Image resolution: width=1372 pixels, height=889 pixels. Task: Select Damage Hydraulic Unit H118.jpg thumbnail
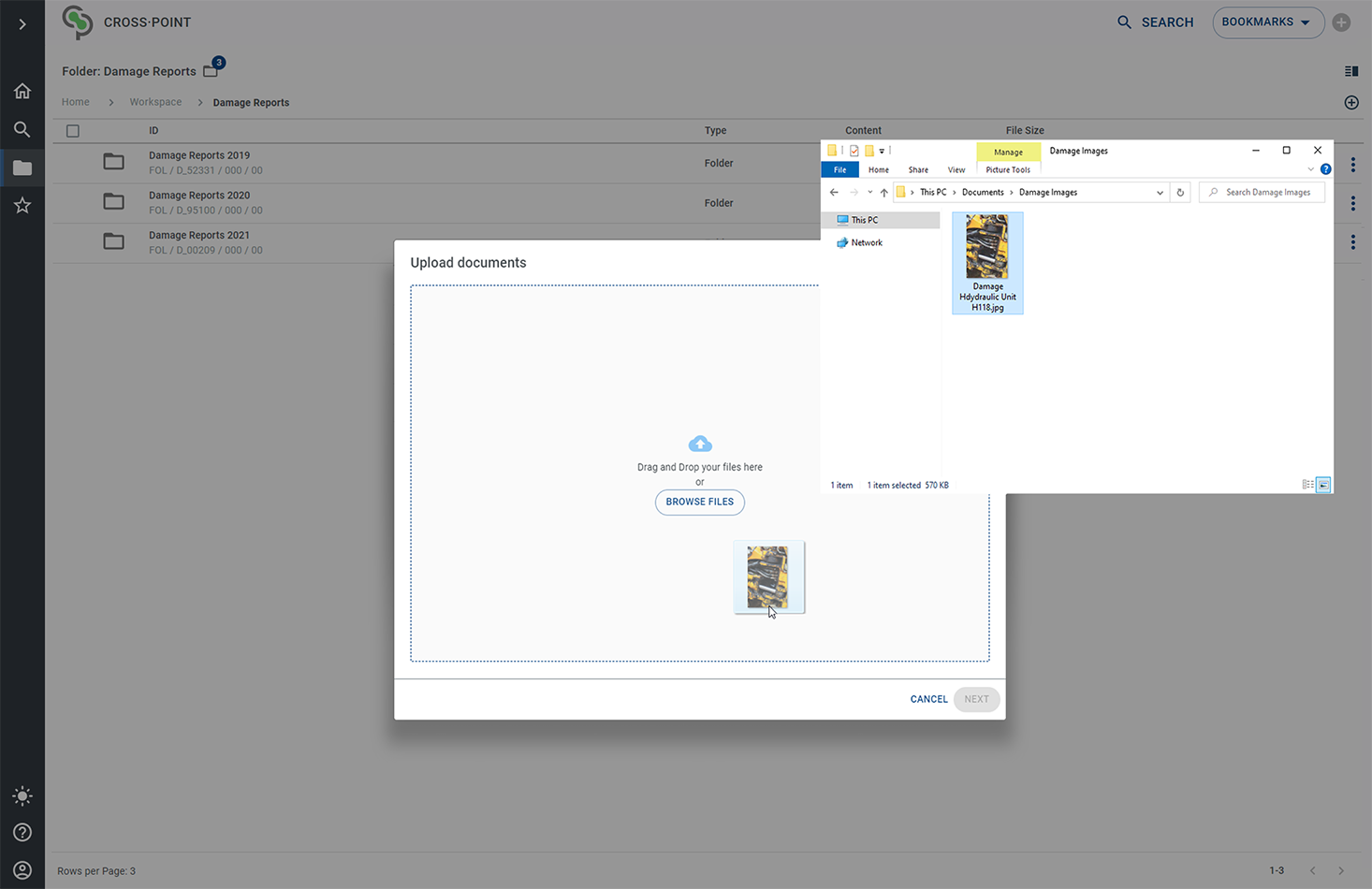tap(987, 262)
